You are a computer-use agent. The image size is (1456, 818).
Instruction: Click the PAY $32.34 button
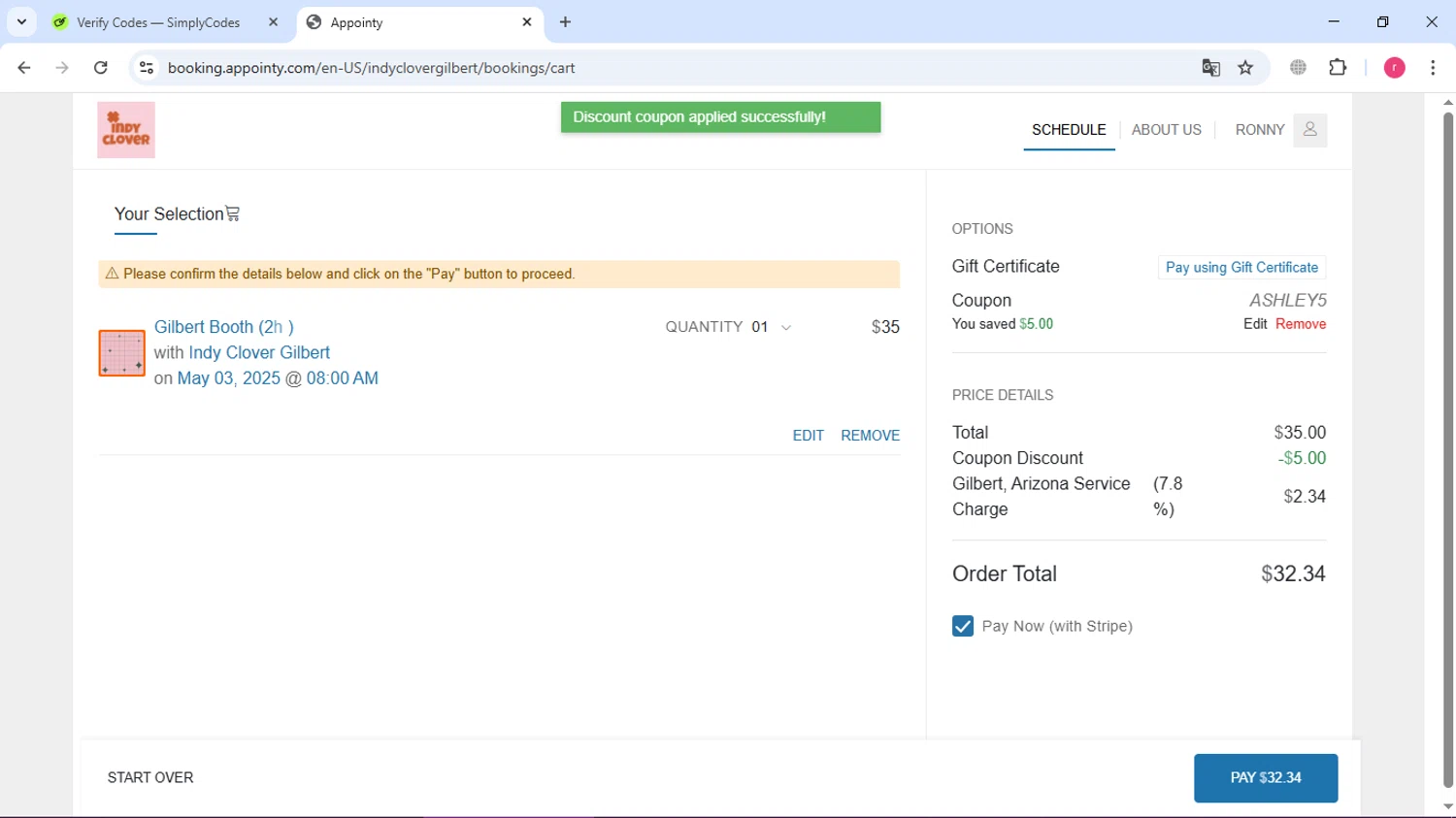click(1266, 778)
